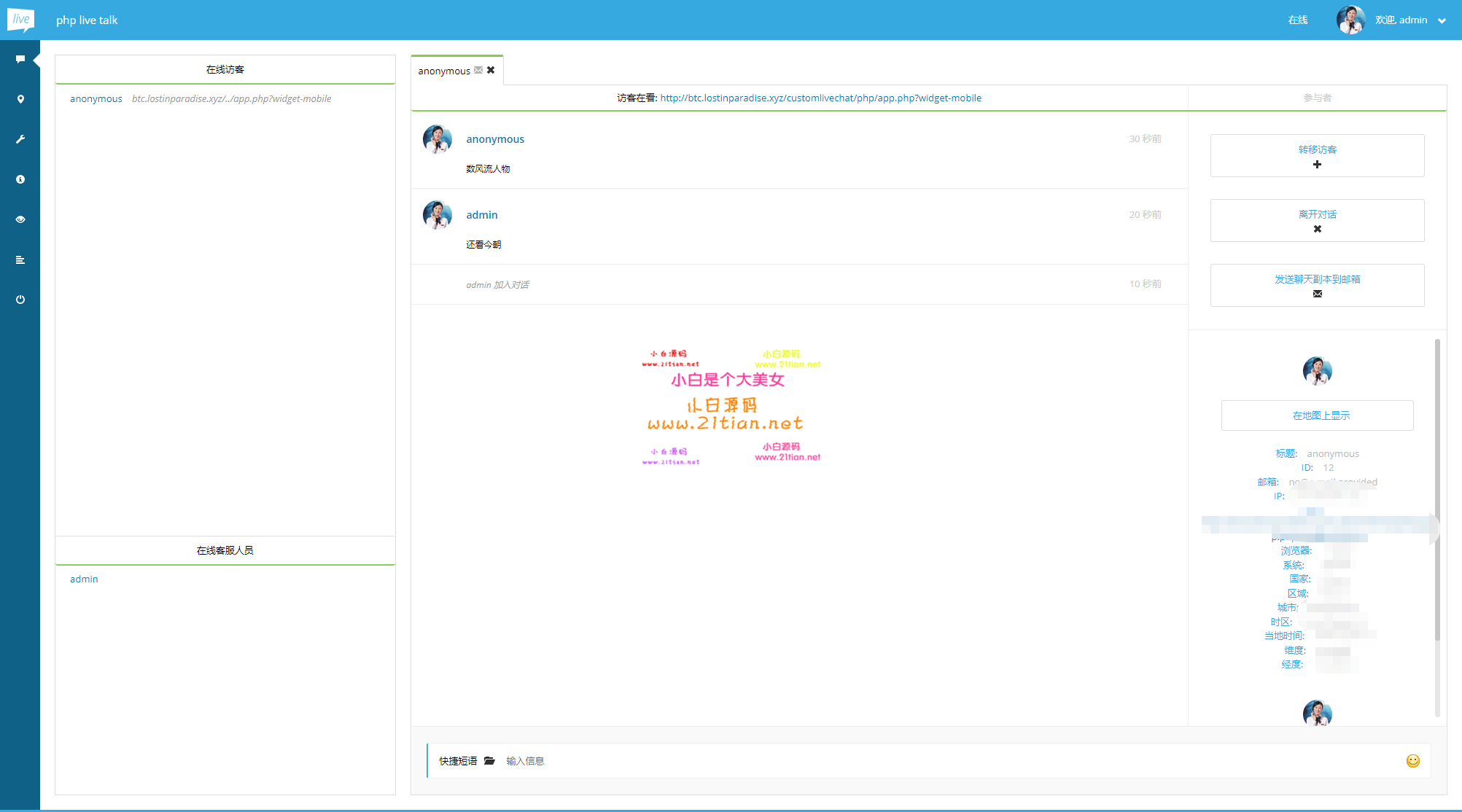Open the wrench settings sidebar icon

[20, 139]
